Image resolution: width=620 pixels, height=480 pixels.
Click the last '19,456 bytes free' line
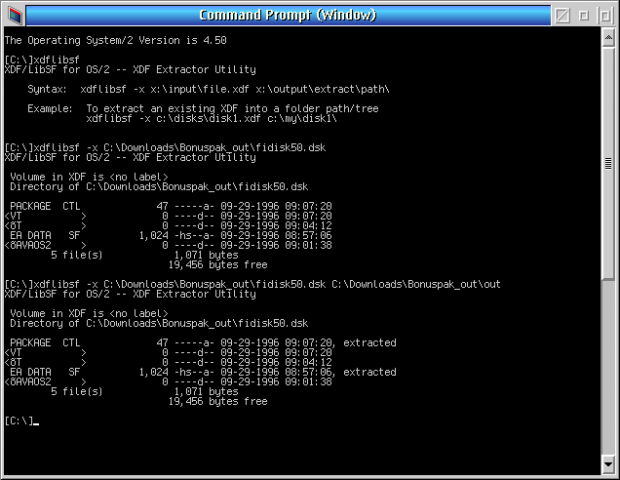(218, 401)
